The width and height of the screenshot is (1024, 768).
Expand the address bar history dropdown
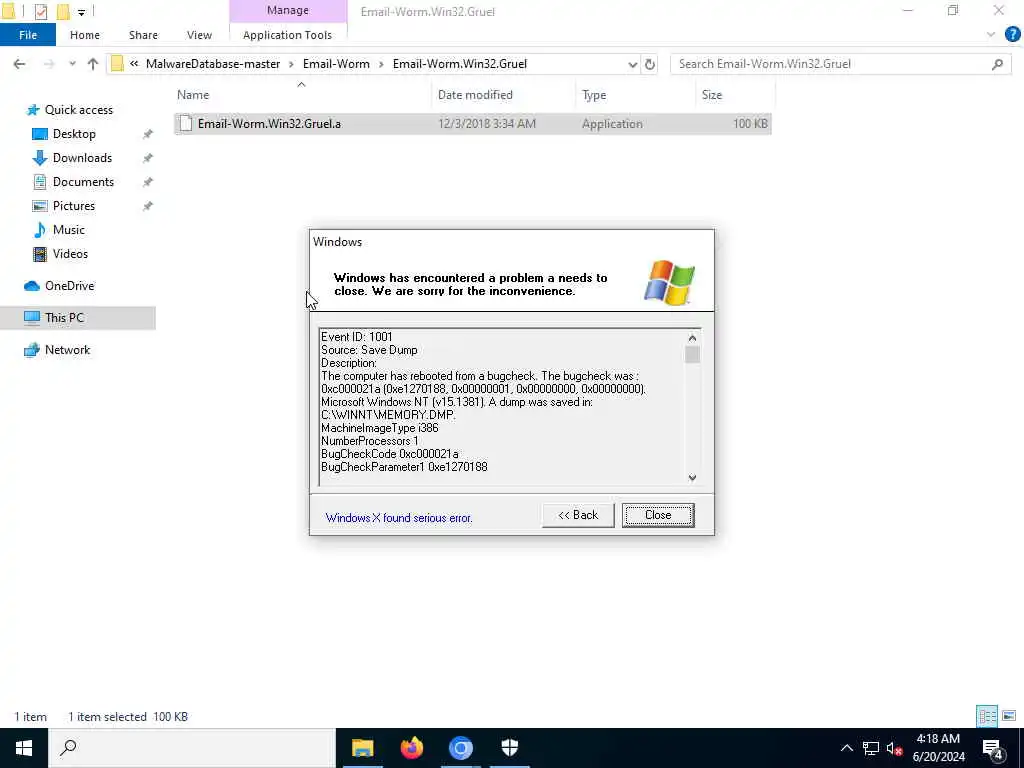point(632,64)
